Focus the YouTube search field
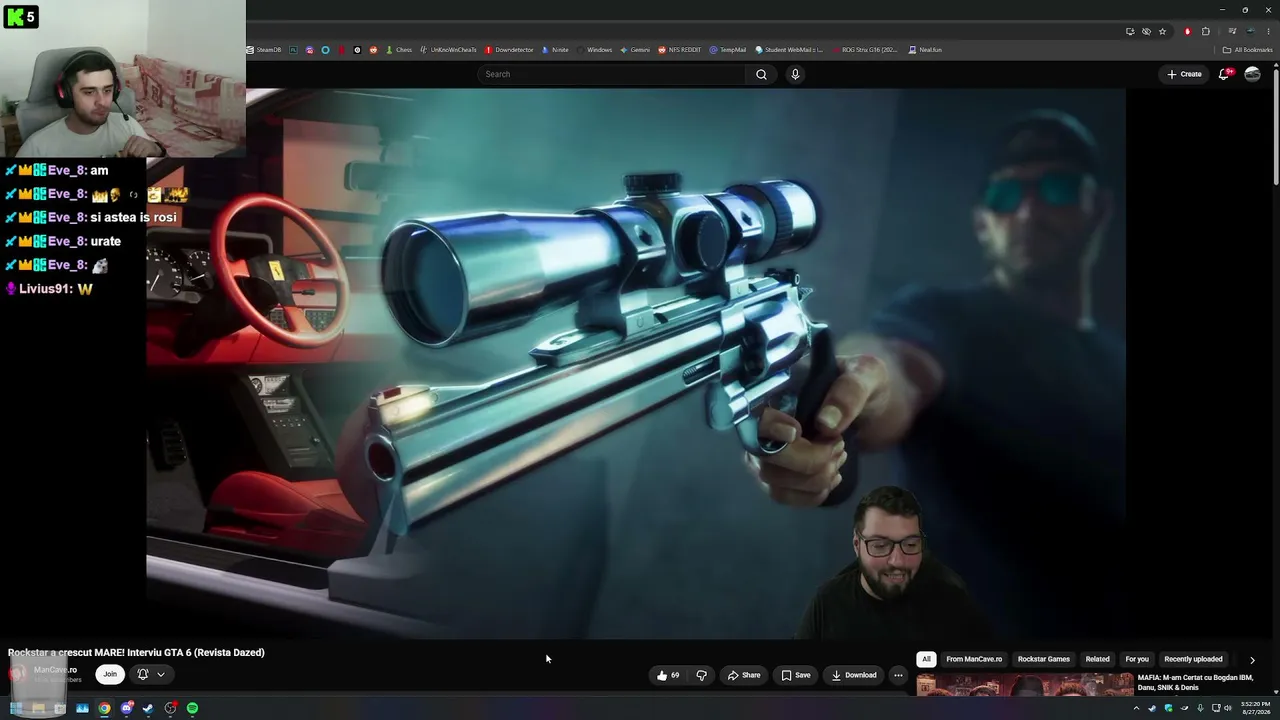Screen dimensions: 1280x720 point(611,74)
